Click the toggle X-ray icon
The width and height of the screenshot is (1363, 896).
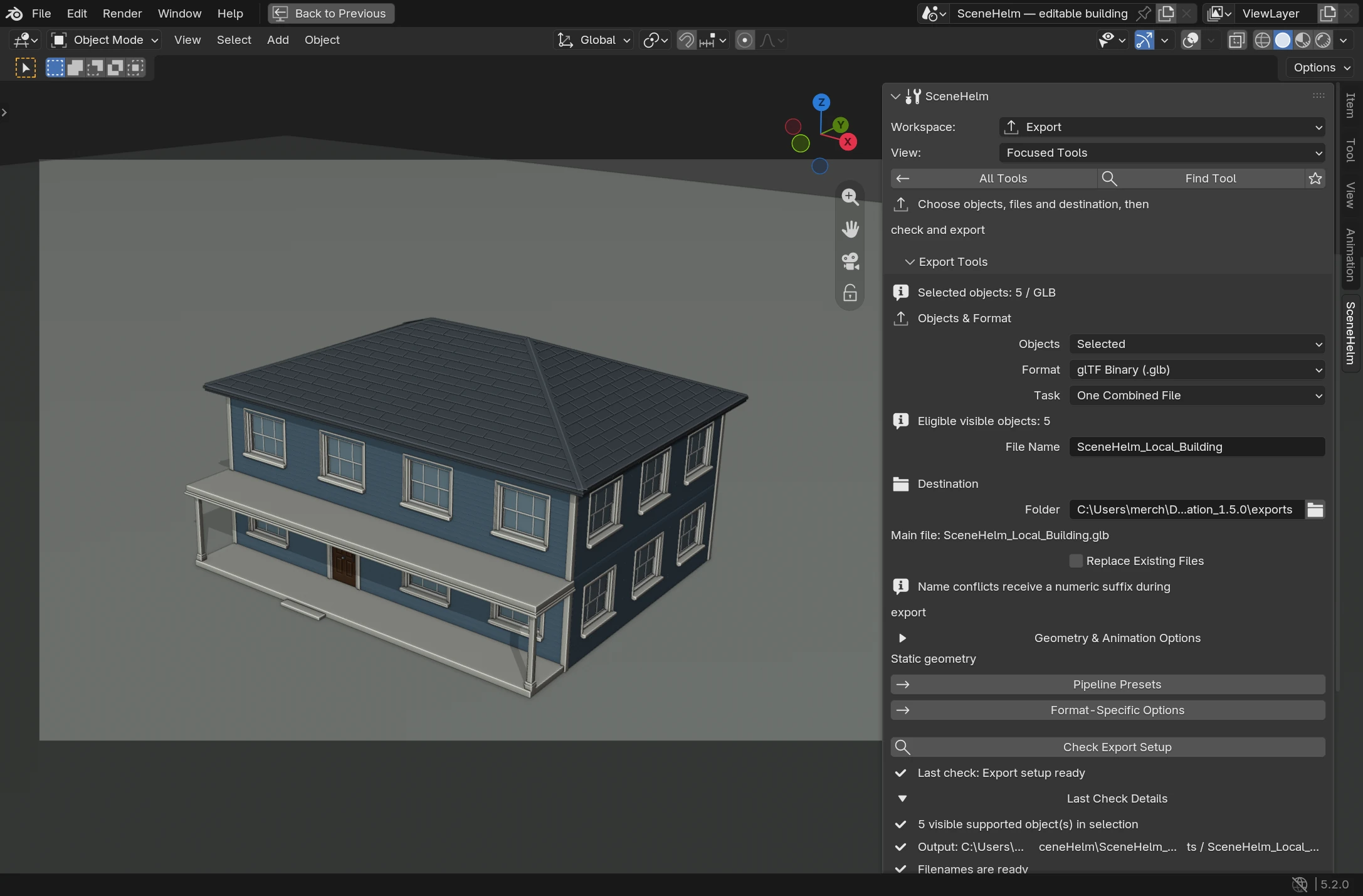1236,40
